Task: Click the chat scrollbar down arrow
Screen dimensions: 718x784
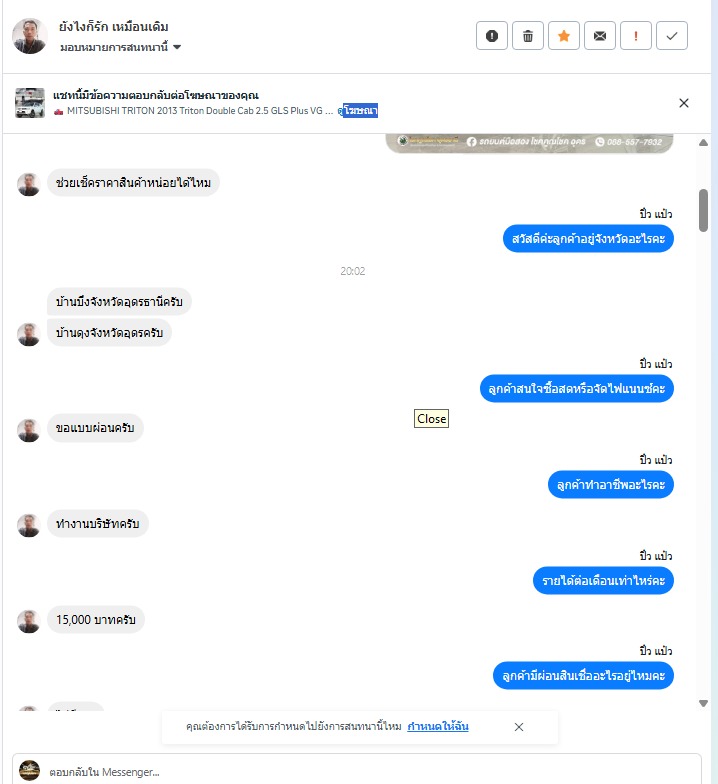Action: click(x=704, y=704)
